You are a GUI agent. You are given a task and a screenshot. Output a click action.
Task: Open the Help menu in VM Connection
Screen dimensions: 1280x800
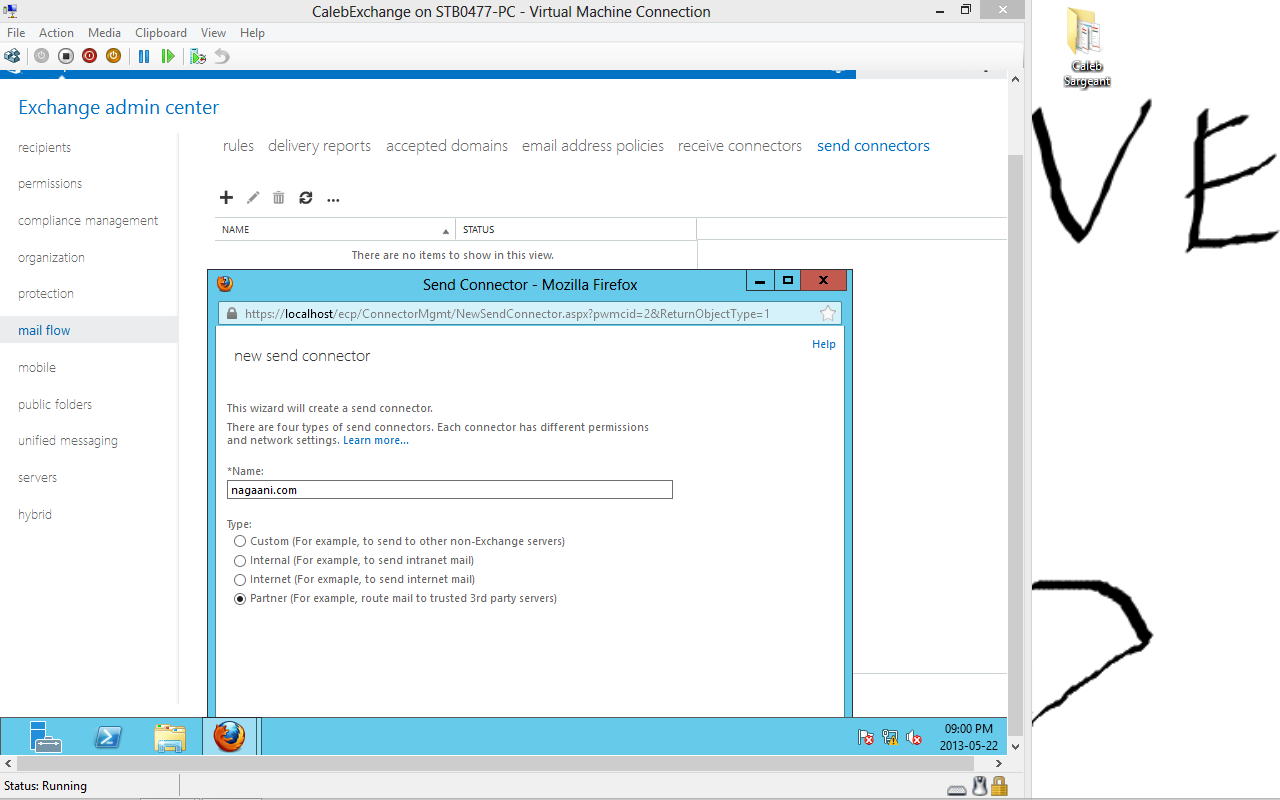(x=252, y=33)
